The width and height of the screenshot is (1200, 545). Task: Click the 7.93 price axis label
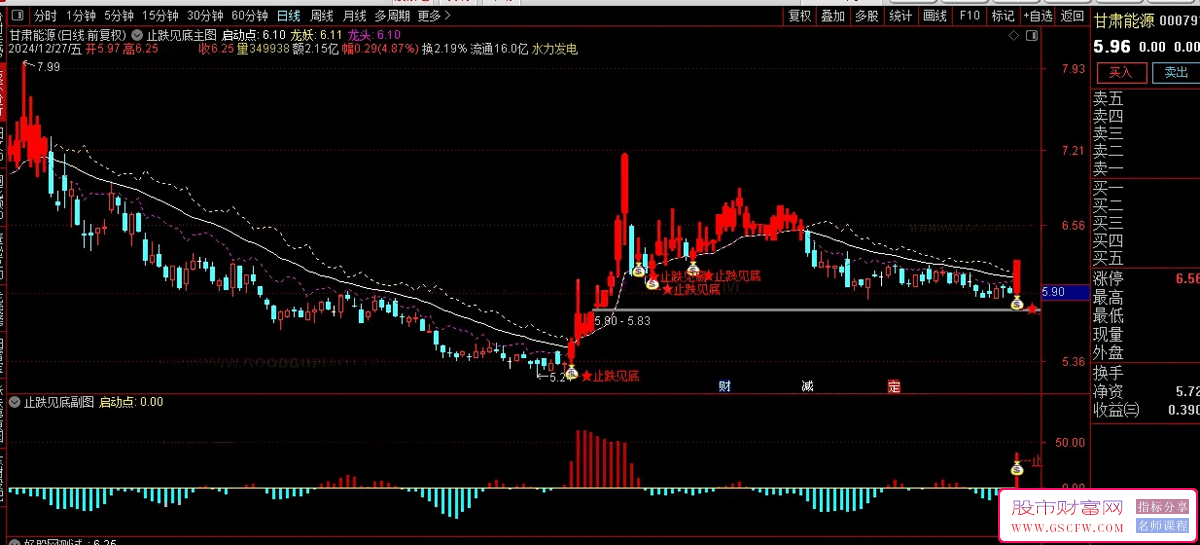(1073, 69)
